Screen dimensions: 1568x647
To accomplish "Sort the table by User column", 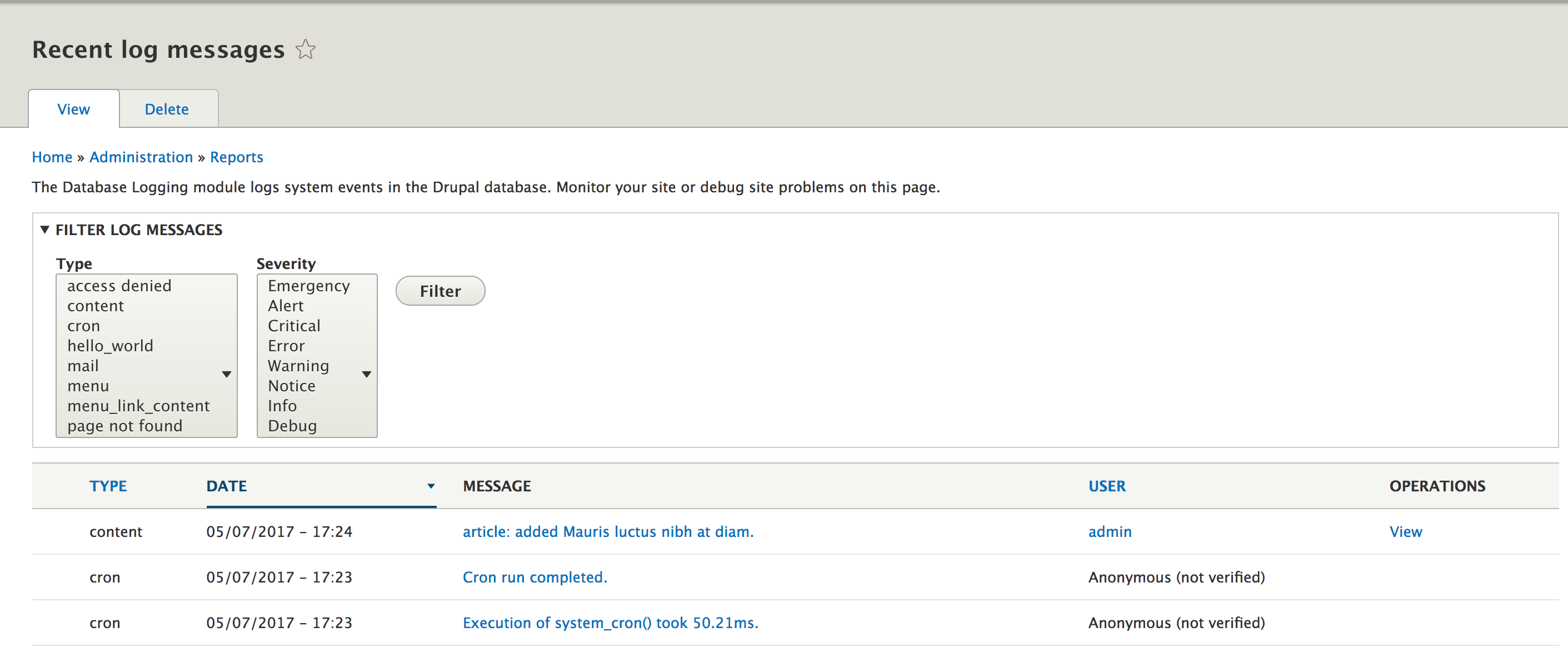I will click(1107, 486).
